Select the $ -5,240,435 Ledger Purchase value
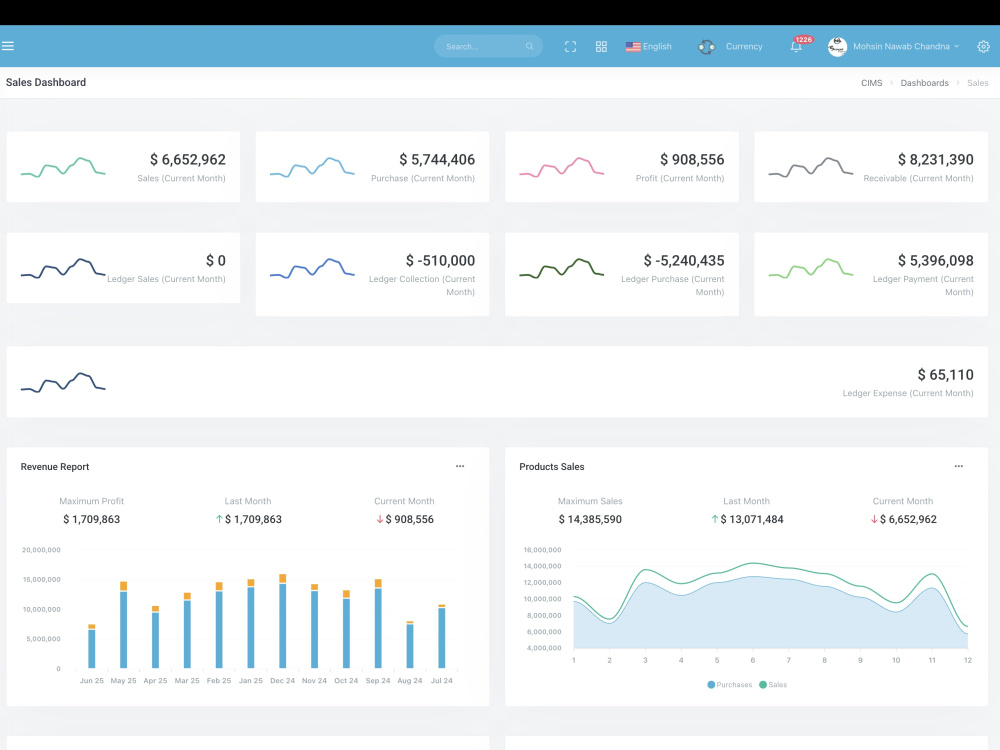 pyautogui.click(x=684, y=261)
